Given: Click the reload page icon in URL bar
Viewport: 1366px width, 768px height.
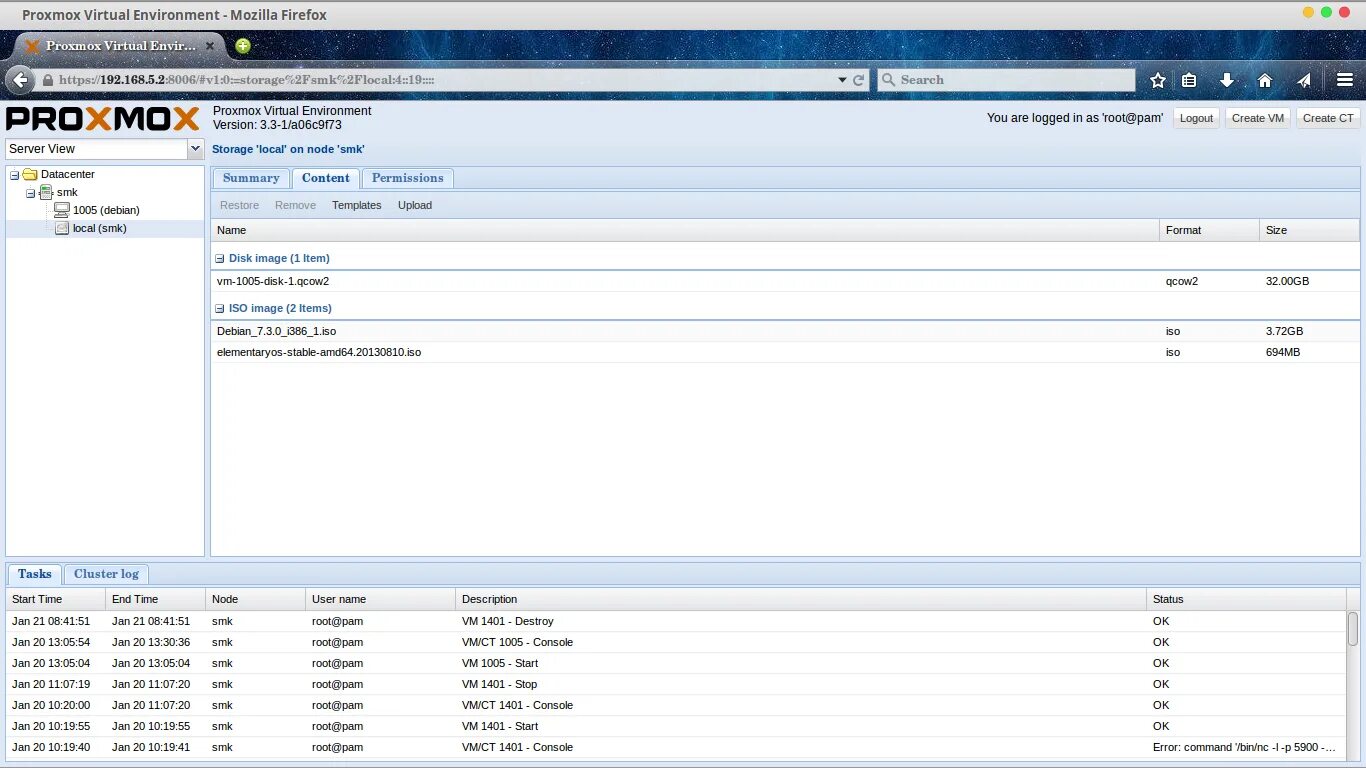Looking at the screenshot, I should coord(858,80).
